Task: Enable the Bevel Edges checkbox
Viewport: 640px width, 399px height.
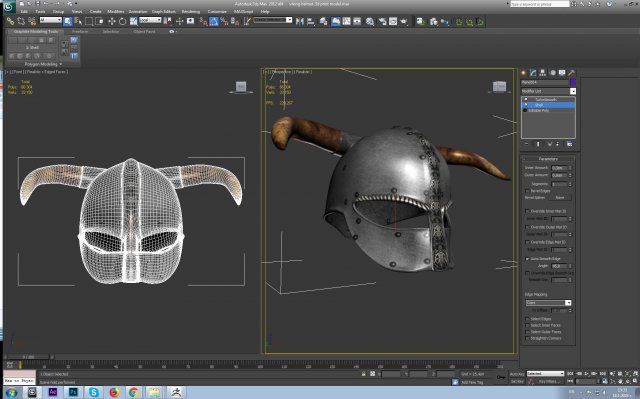Action: point(527,191)
